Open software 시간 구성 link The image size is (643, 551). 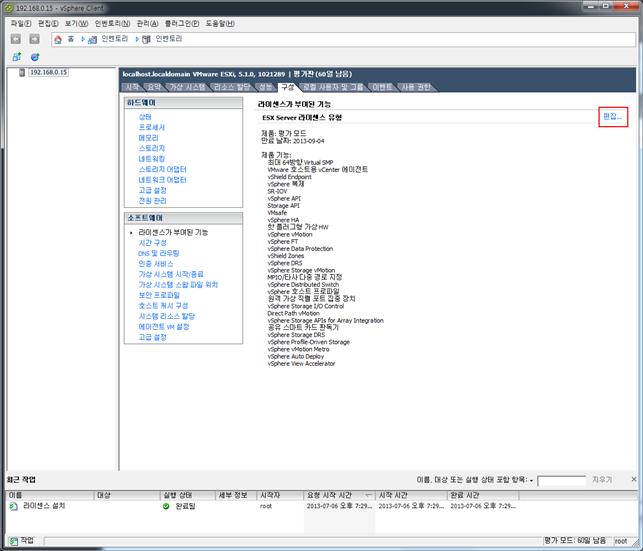[x=152, y=243]
